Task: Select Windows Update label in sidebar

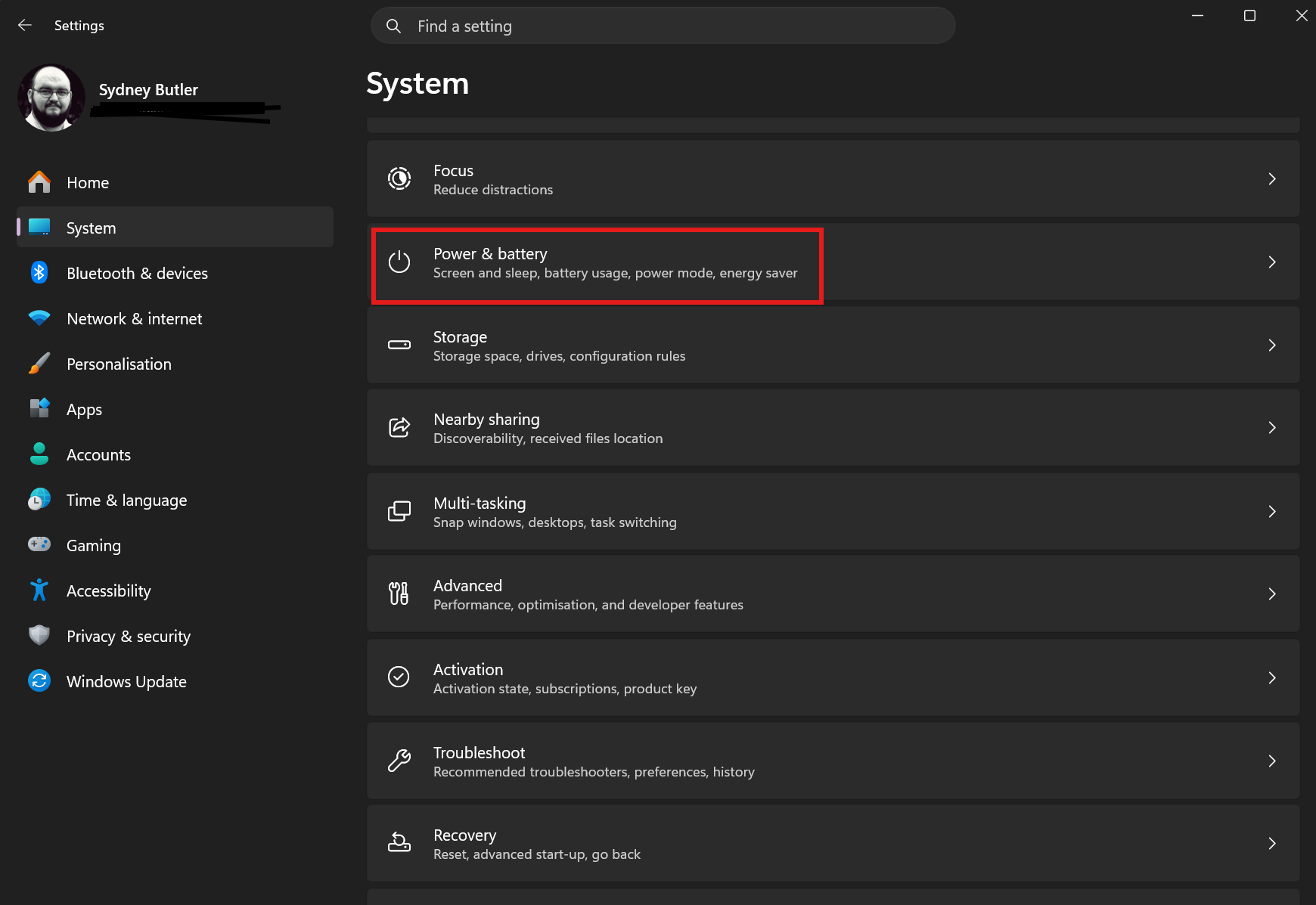Action: tap(126, 682)
